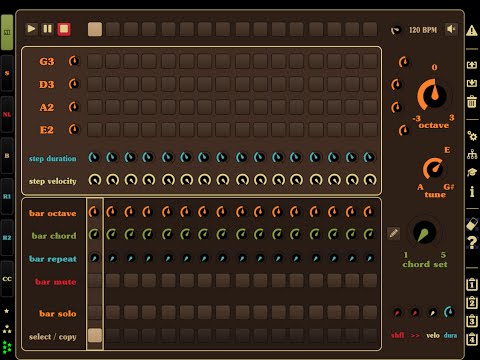The height and width of the screenshot is (360, 480).
Task: Click the first bar octave knob
Action: 94,212
